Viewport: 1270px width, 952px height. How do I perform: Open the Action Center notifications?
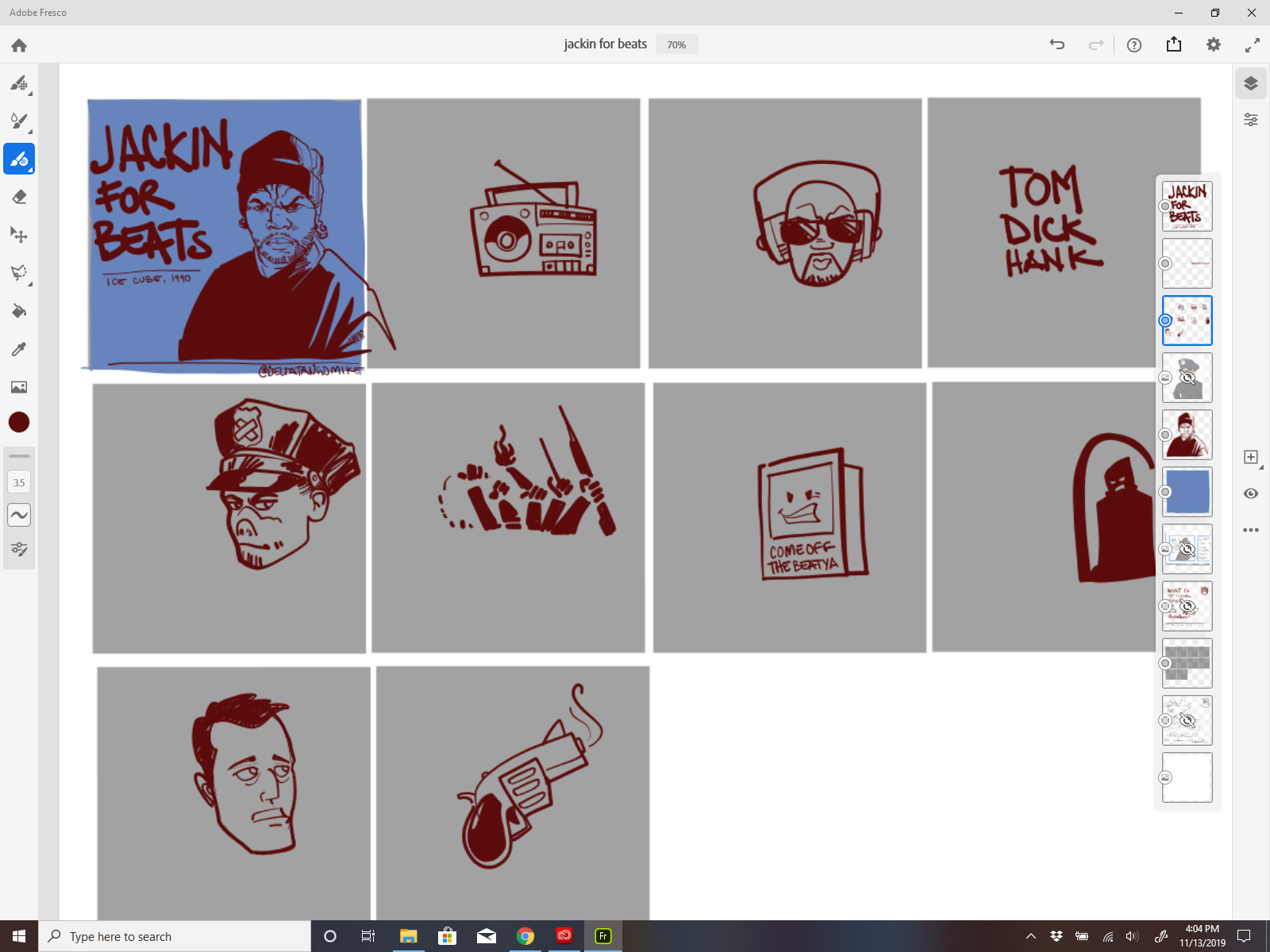click(x=1244, y=936)
